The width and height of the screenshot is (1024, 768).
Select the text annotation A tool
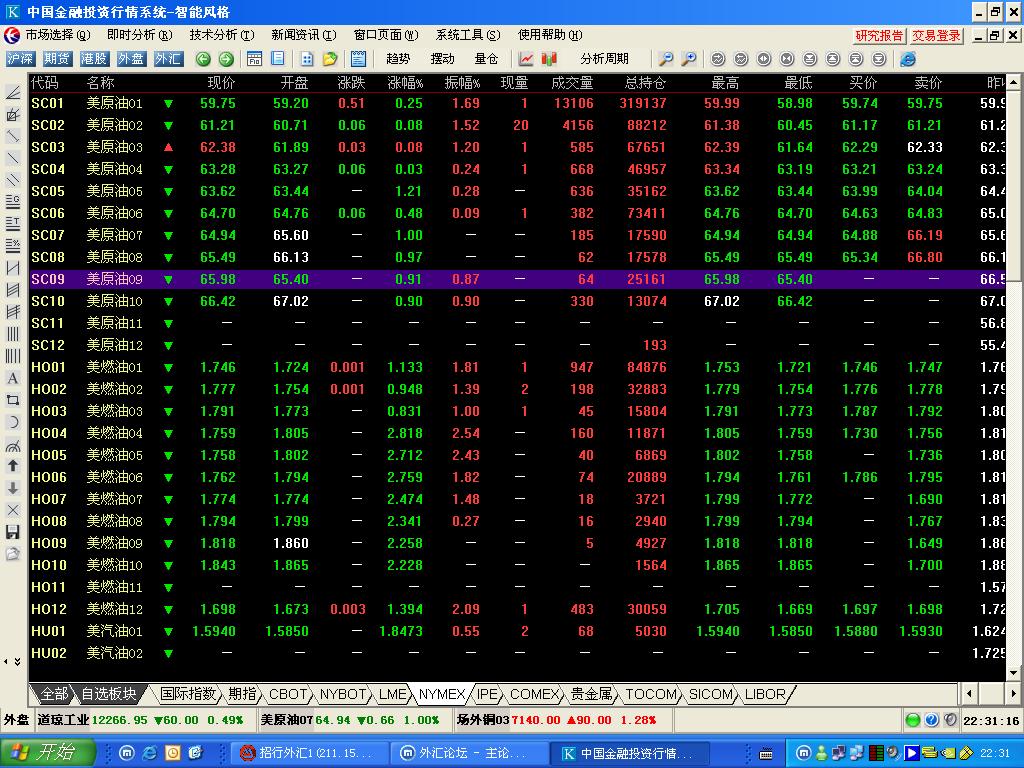pyautogui.click(x=12, y=378)
